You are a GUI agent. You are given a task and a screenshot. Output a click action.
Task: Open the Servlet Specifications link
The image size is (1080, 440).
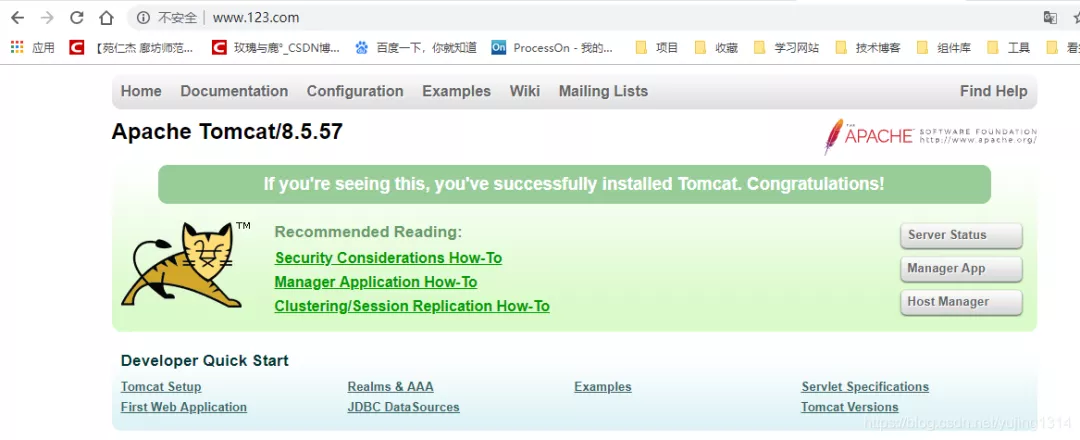pyautogui.click(x=865, y=387)
